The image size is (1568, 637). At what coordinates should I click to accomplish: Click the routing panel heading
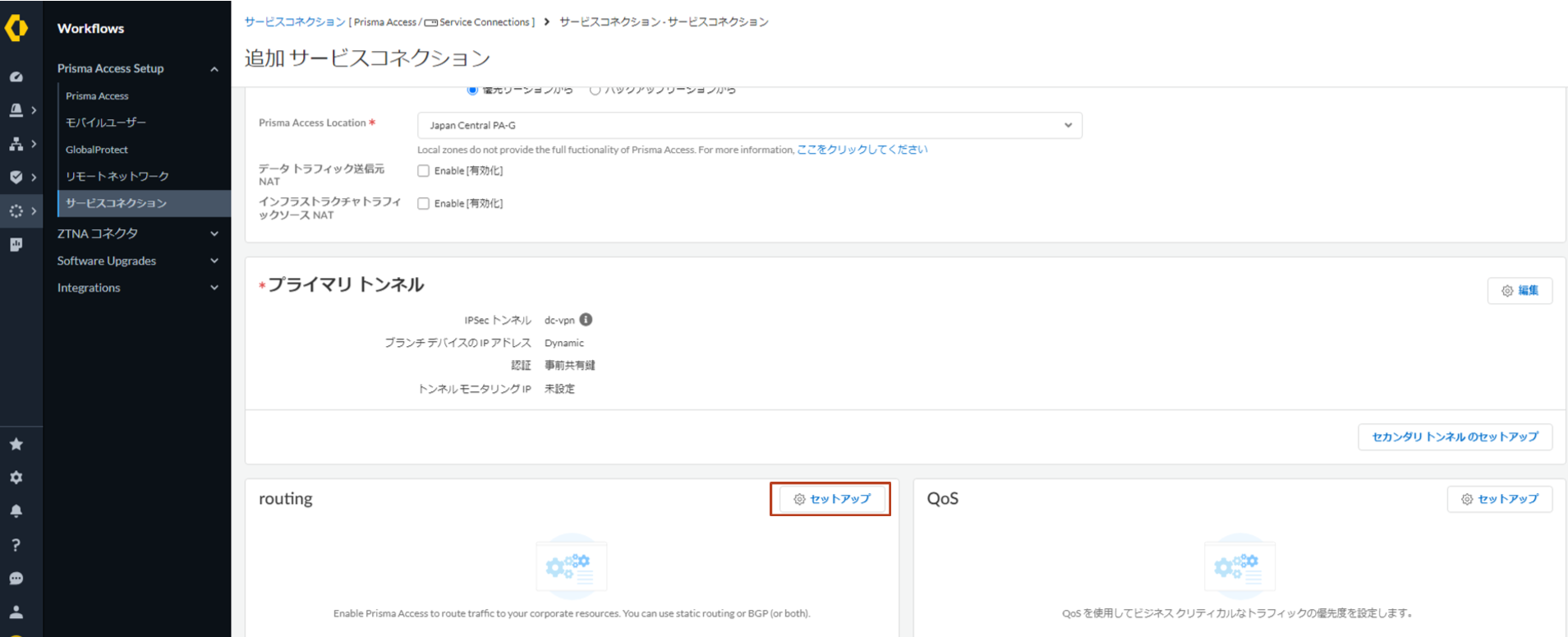(286, 499)
